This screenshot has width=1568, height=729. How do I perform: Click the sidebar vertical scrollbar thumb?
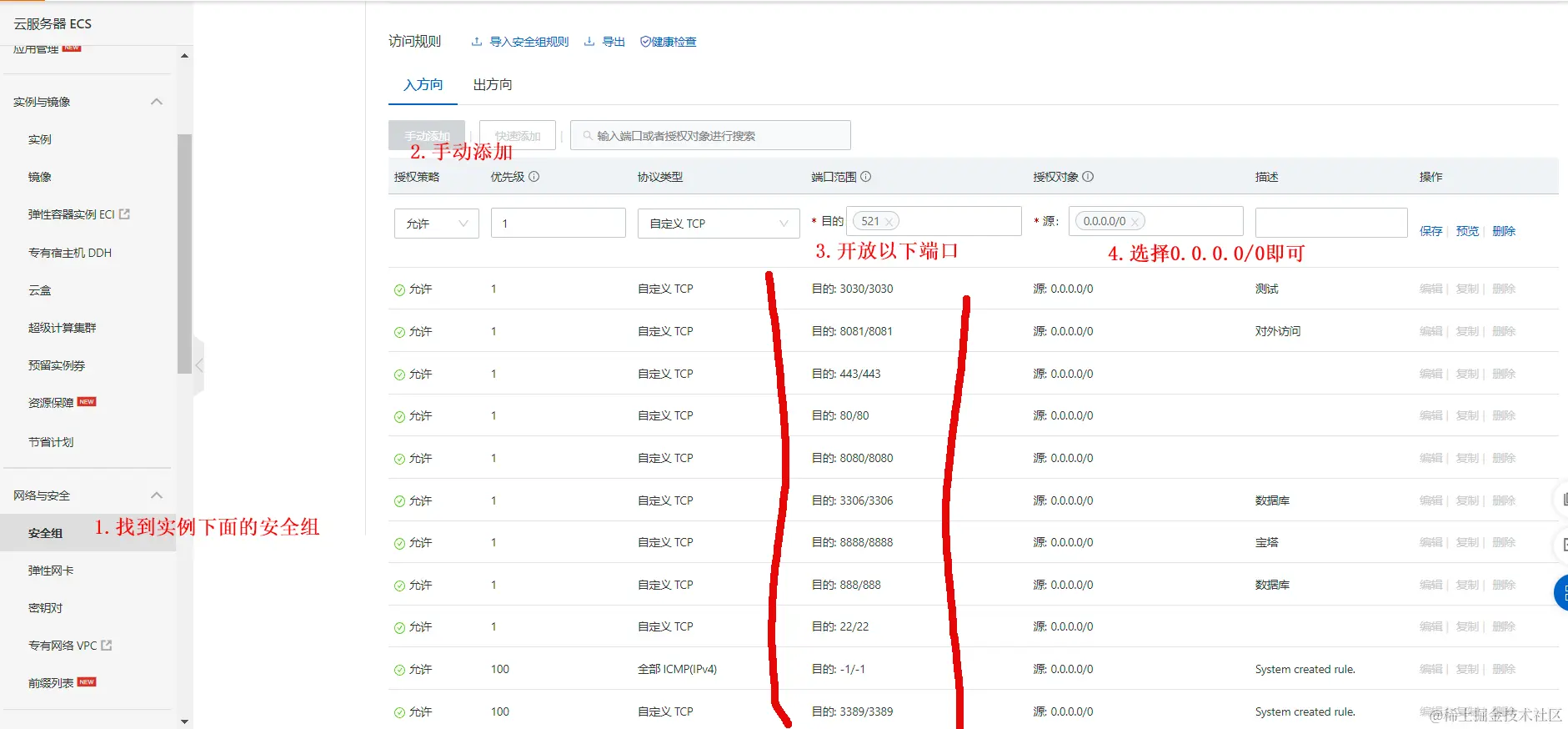(x=184, y=254)
